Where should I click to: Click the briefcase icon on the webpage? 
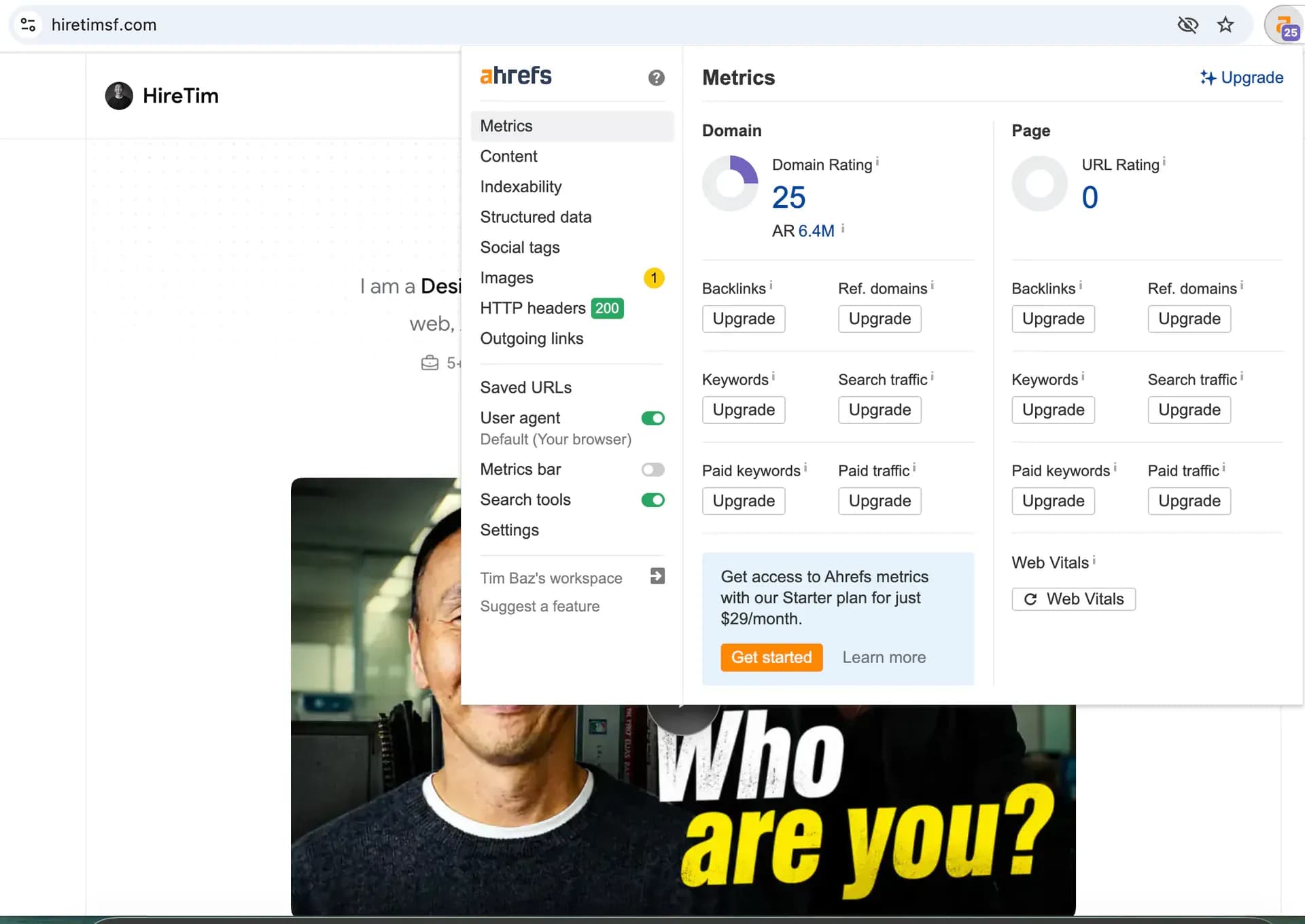[430, 363]
